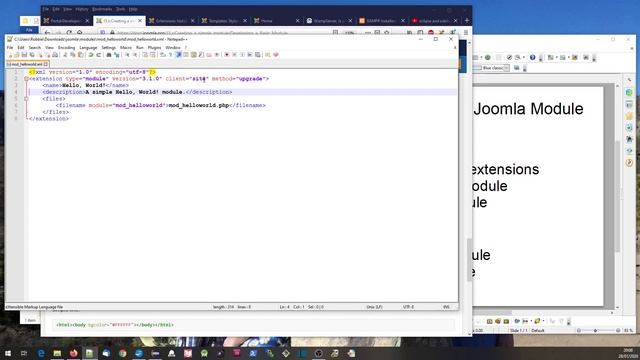The height and width of the screenshot is (360, 640).
Task: Click the Notepad++ Open file toolbar icon
Action: pyautogui.click(x=17, y=55)
